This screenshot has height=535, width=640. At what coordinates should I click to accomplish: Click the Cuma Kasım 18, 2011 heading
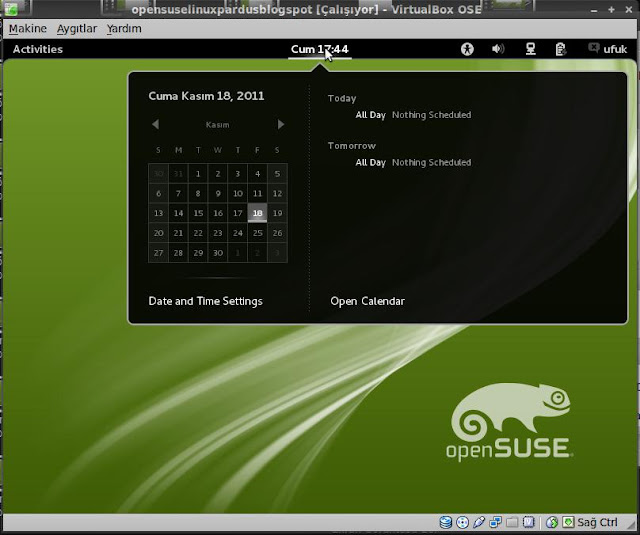(206, 96)
